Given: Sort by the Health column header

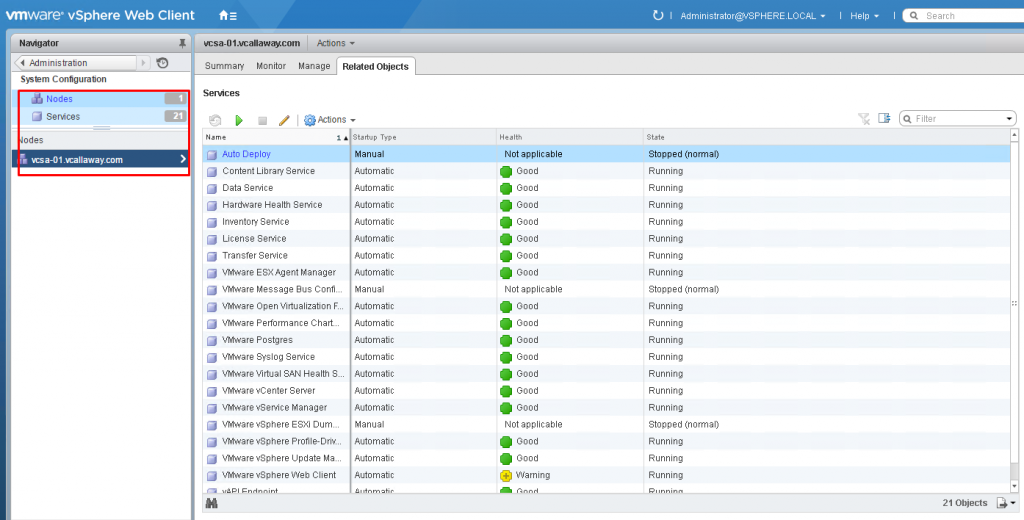Looking at the screenshot, I should coord(570,137).
